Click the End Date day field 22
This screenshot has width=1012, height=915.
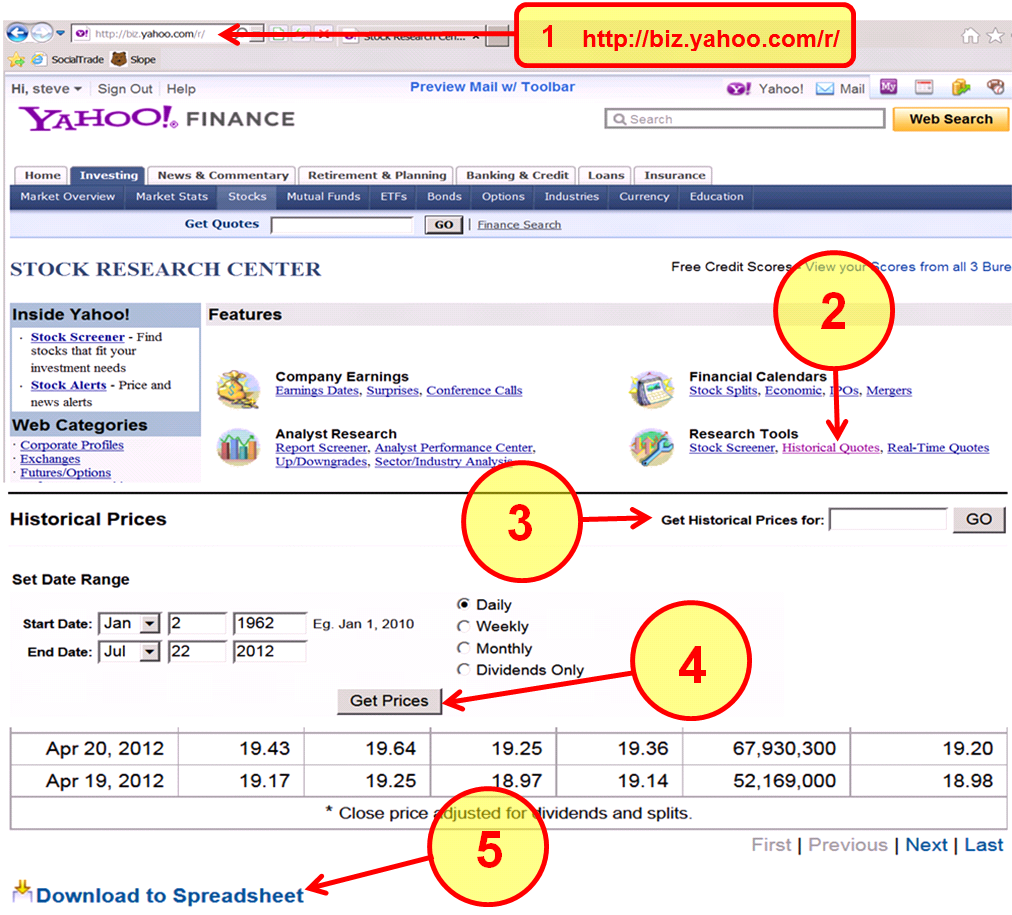pos(197,652)
